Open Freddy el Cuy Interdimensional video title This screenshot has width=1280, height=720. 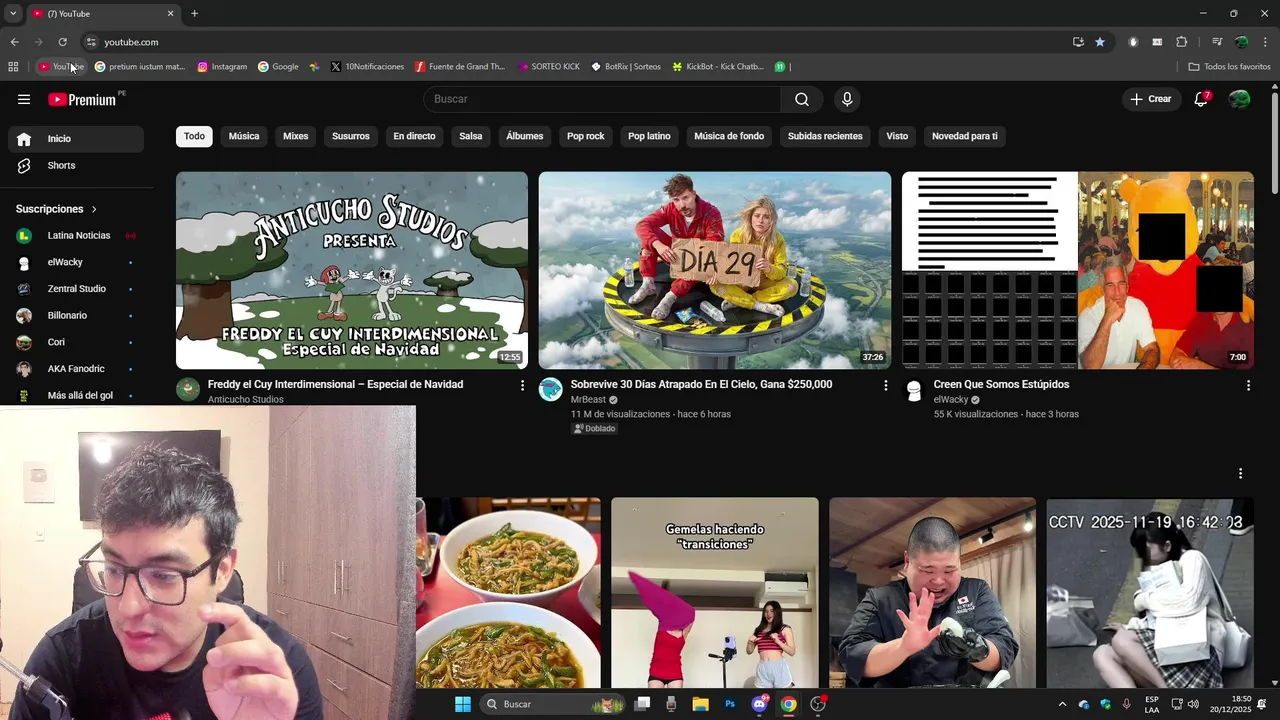coord(335,385)
